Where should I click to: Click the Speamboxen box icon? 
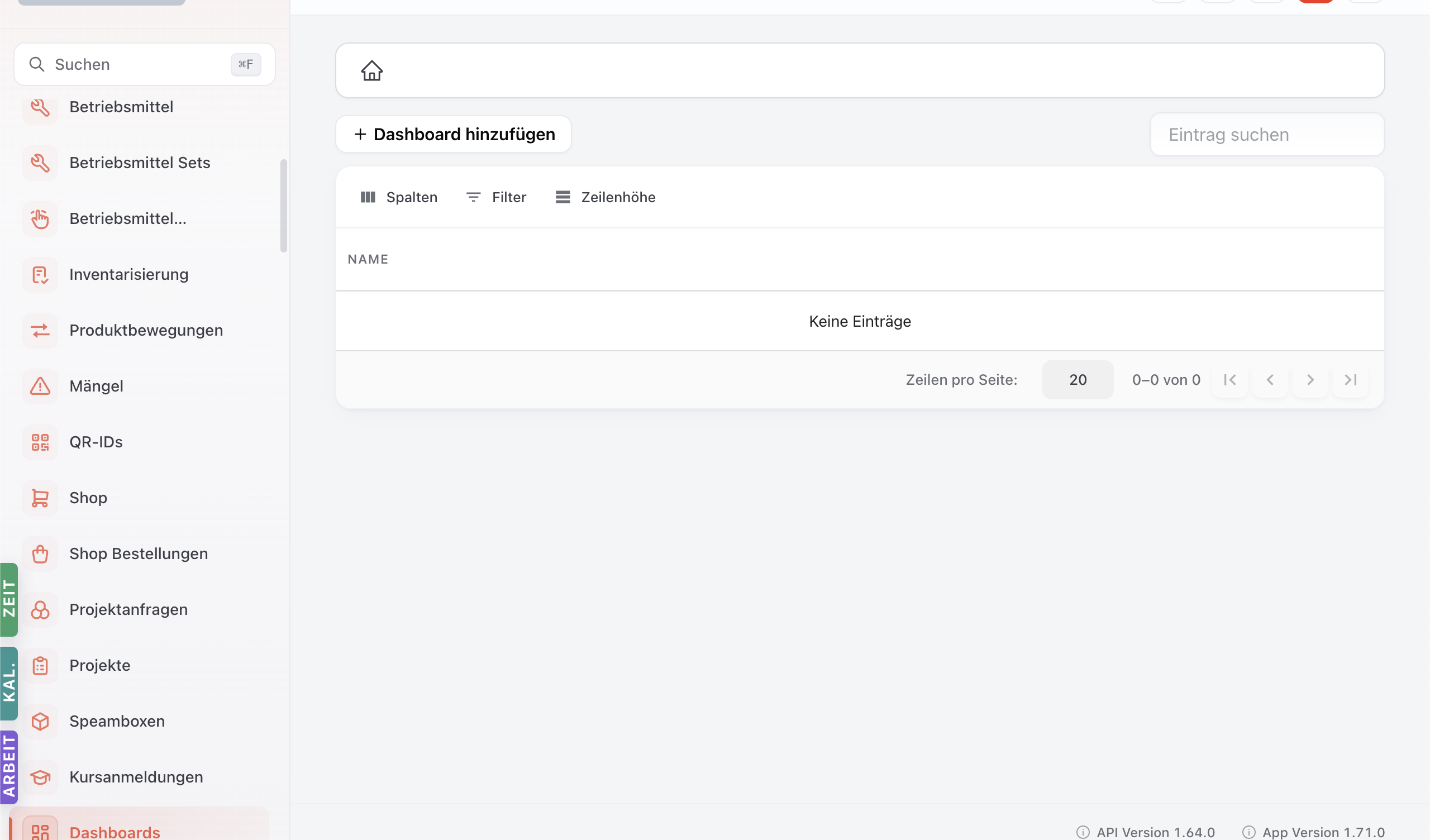click(x=40, y=722)
